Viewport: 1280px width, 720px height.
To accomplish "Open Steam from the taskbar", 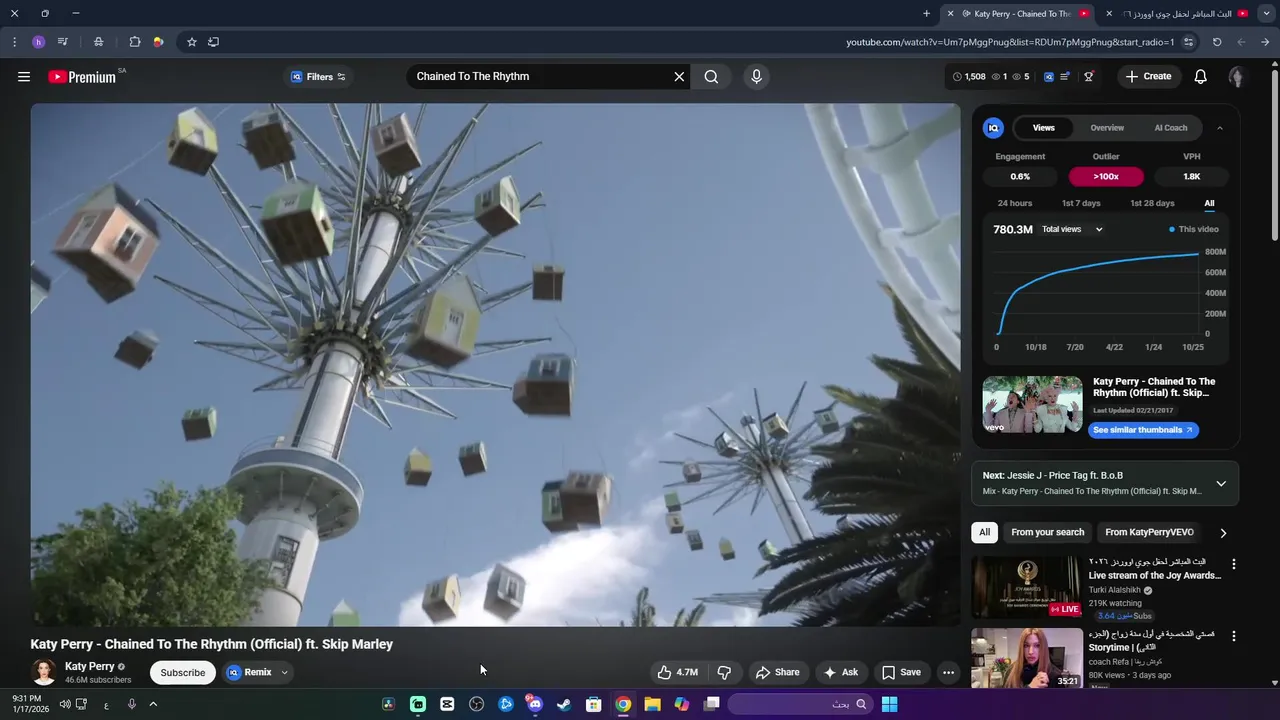I will [564, 704].
